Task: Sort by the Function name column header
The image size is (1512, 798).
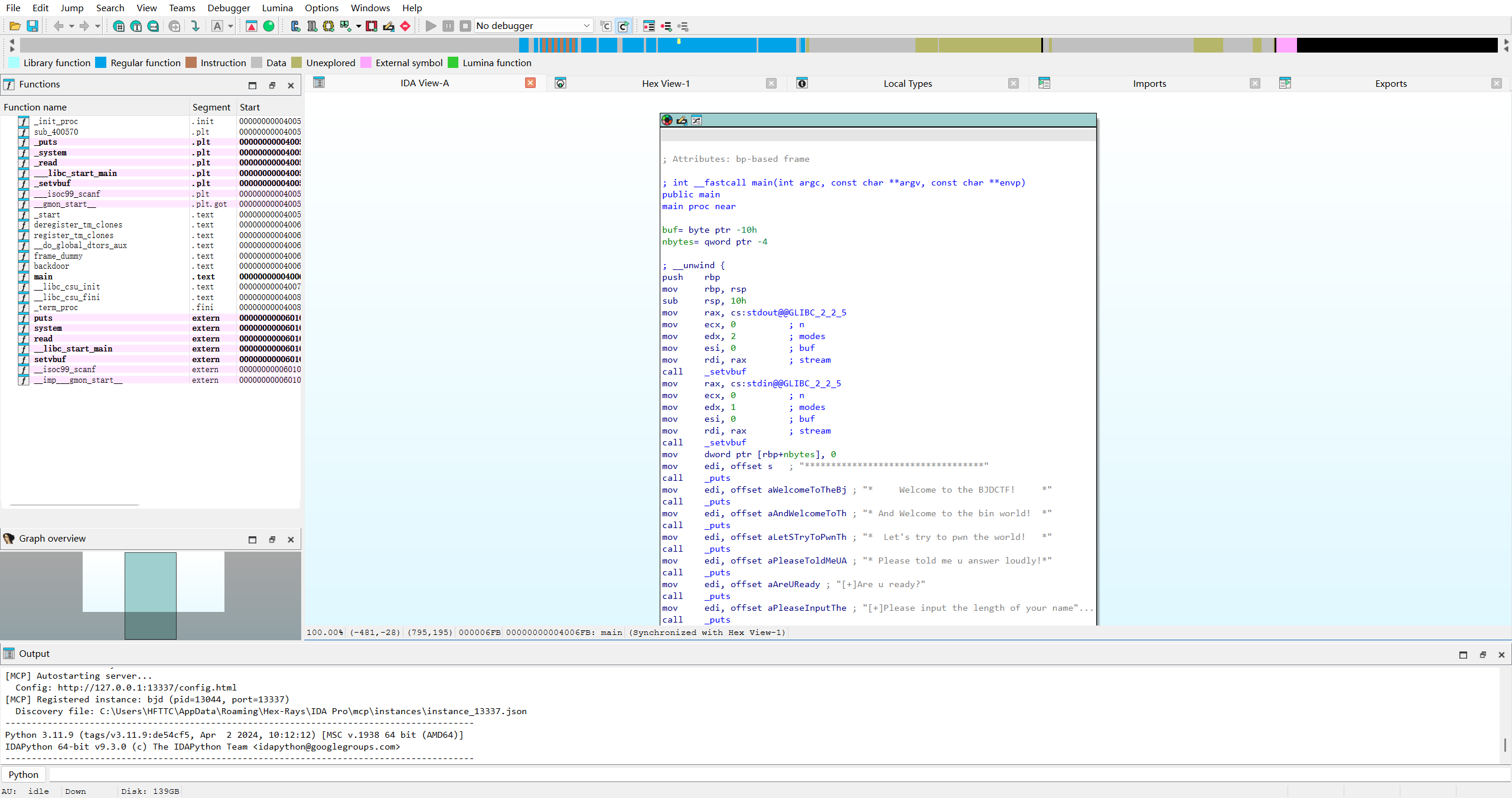Action: click(94, 107)
